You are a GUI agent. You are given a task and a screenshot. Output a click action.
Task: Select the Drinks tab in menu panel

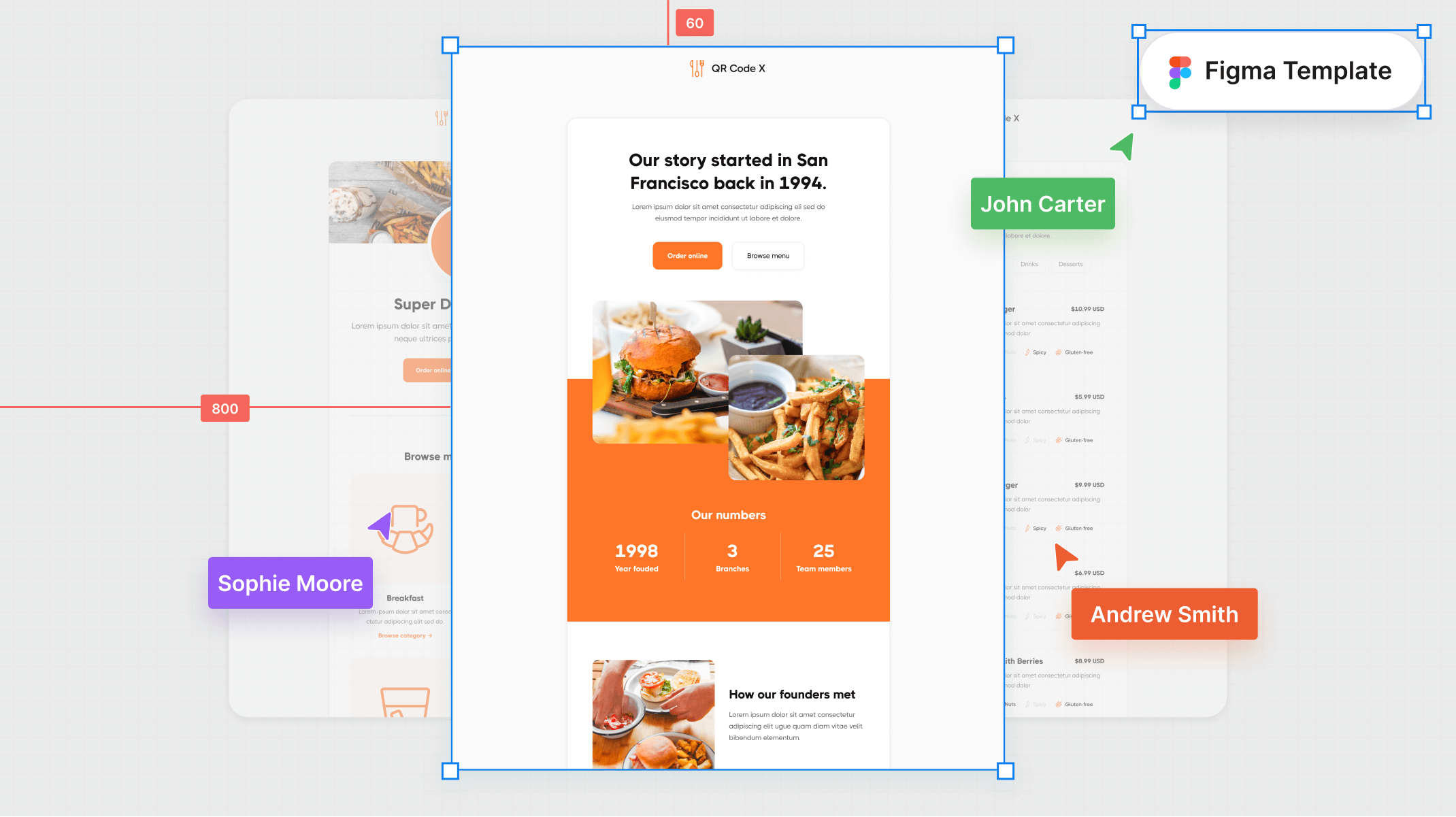[x=1029, y=264]
